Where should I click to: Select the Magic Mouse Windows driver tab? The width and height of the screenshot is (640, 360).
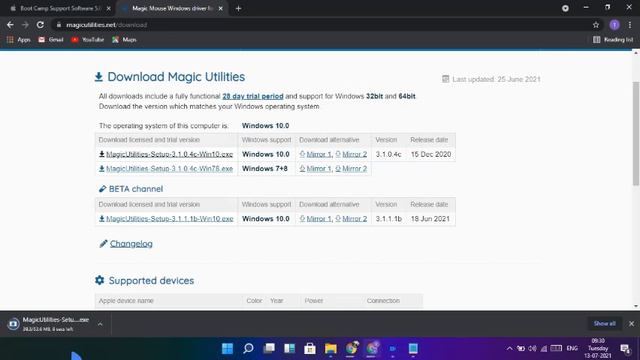click(172, 8)
